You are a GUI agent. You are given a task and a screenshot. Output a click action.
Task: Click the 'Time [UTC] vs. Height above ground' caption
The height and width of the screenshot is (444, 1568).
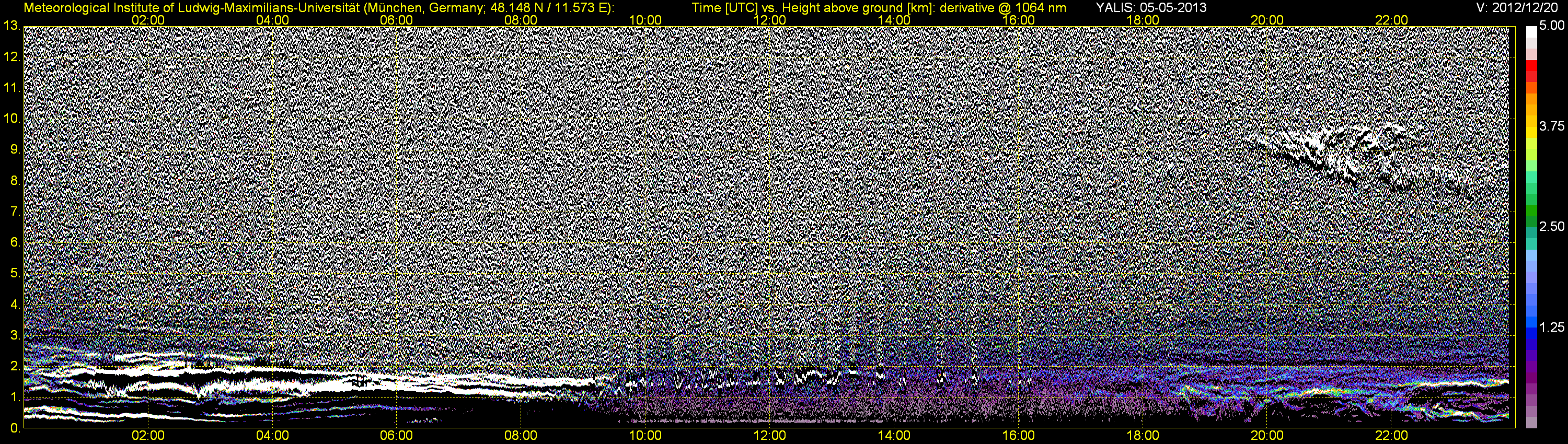879,8
